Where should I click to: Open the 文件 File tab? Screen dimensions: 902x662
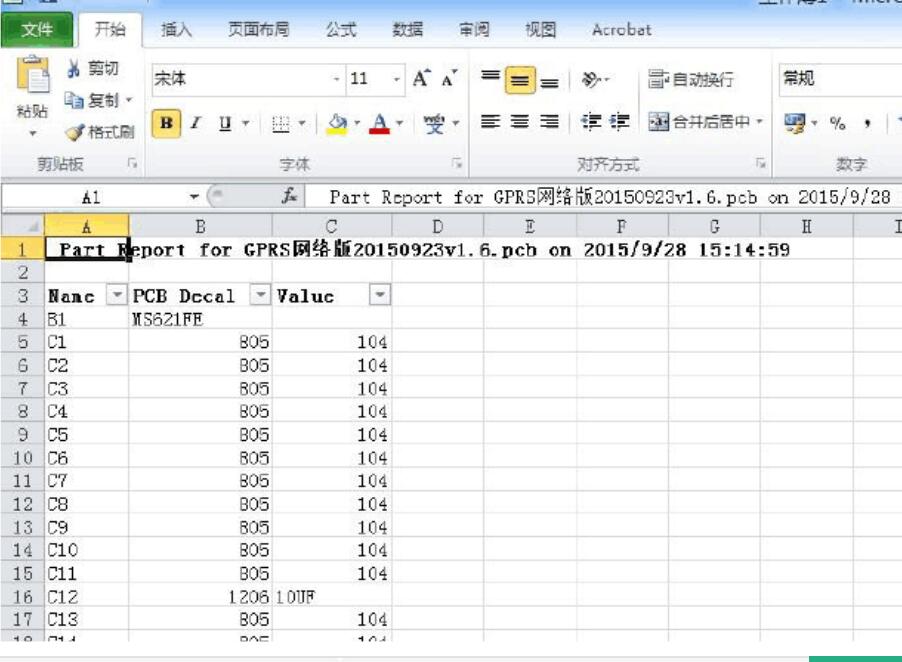[x=37, y=29]
